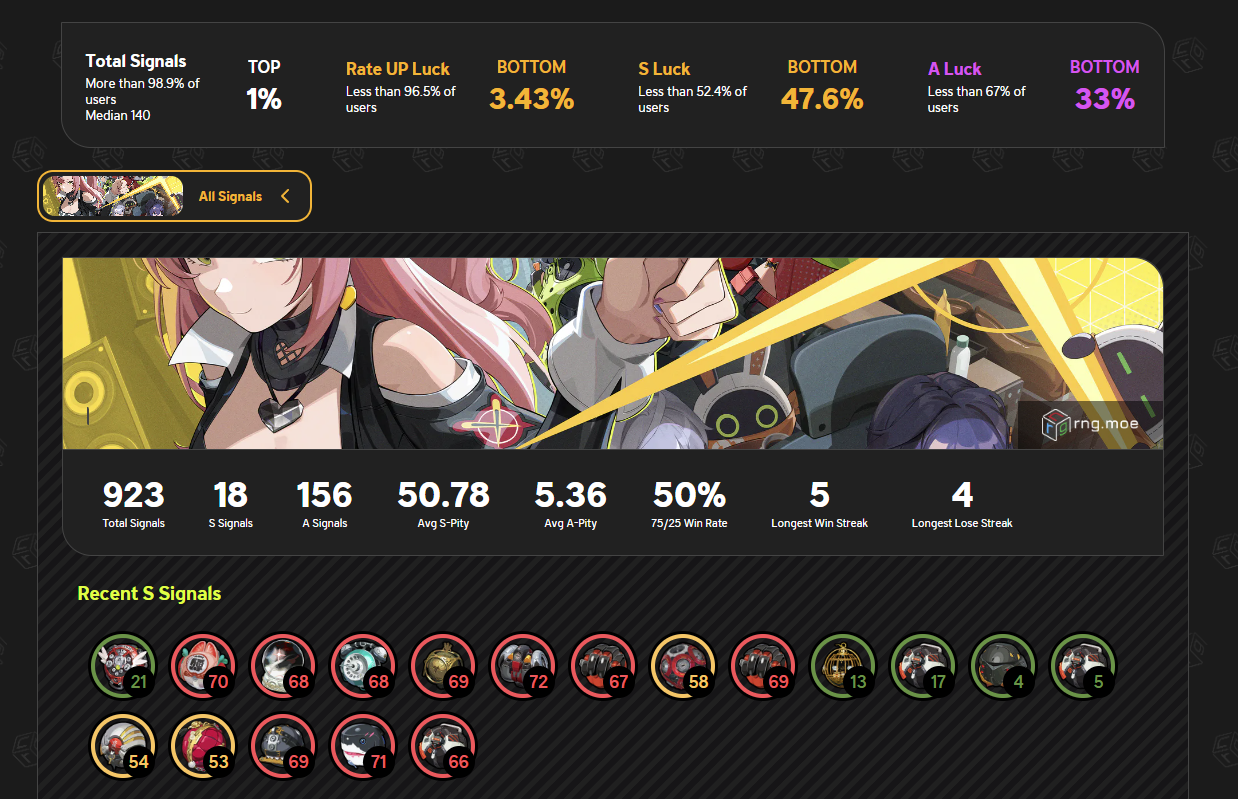Click the rng.moe logo on banner
Screen dimensions: 1238x799
coord(1091,424)
